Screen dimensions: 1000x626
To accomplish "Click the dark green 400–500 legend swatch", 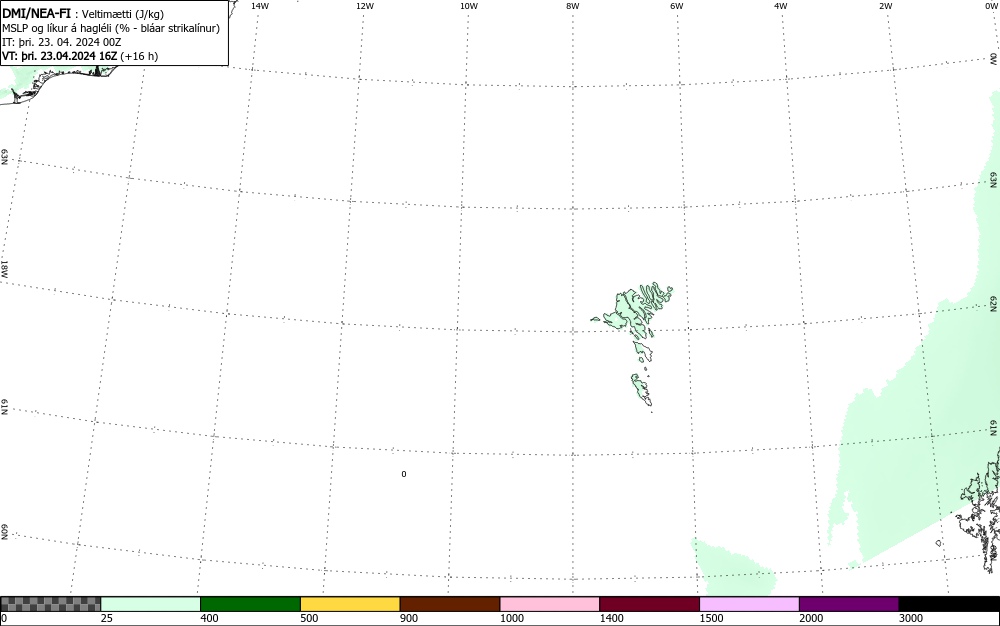I will pyautogui.click(x=250, y=604).
